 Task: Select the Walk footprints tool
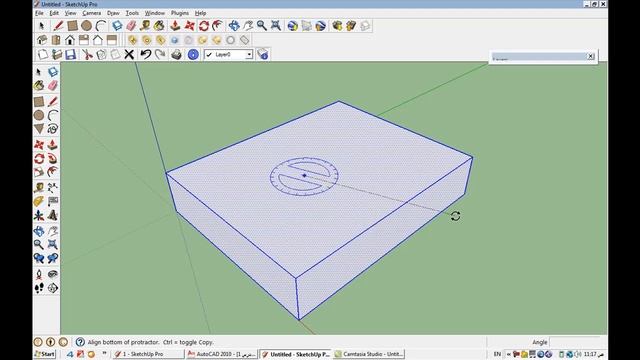pos(39,288)
